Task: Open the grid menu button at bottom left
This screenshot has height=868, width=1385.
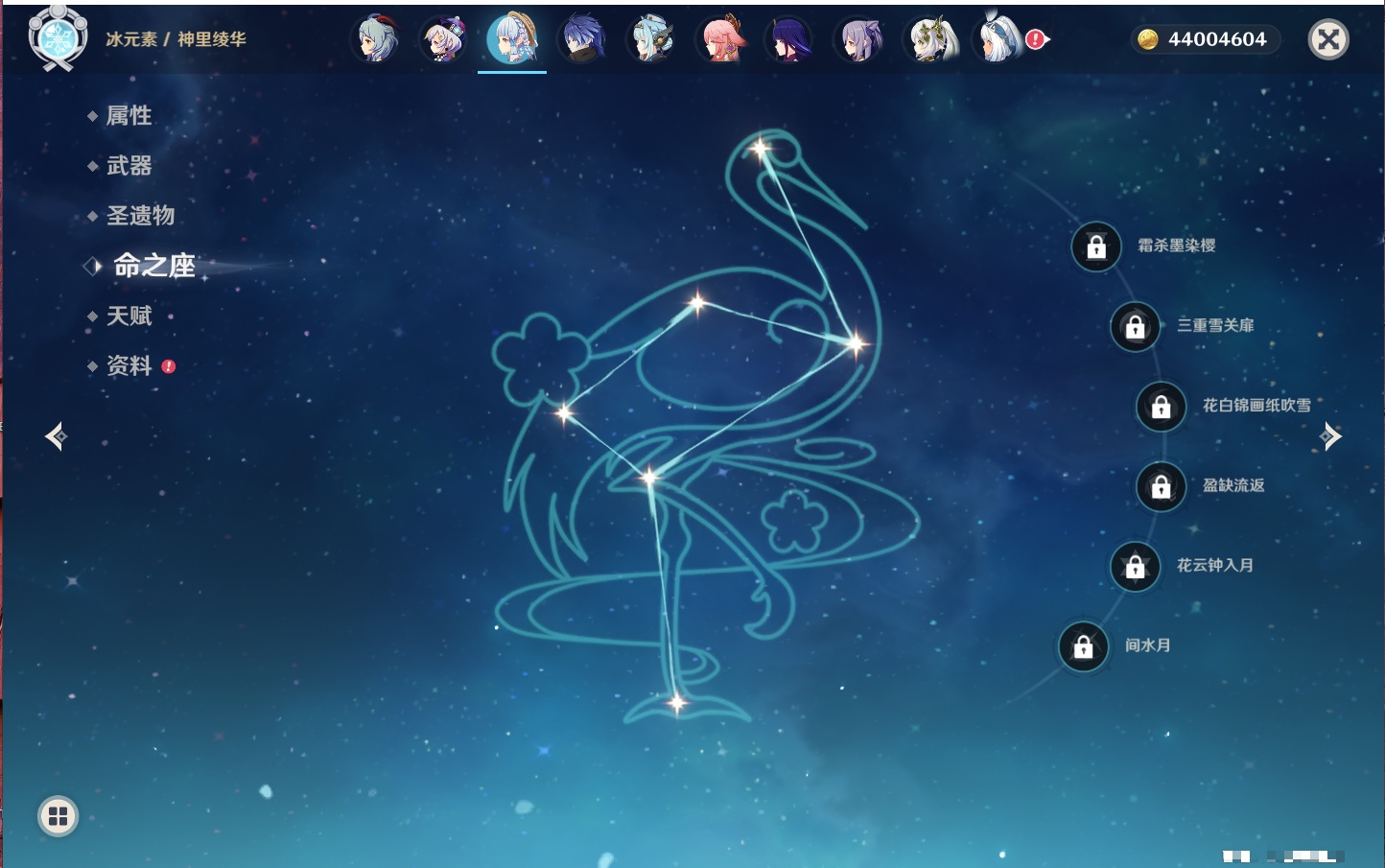Action: click(x=58, y=816)
